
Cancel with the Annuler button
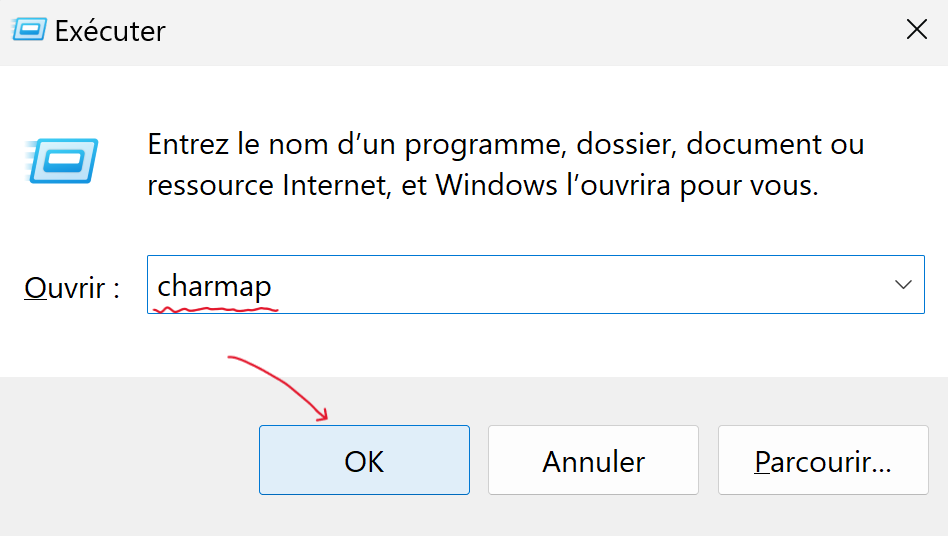click(593, 460)
